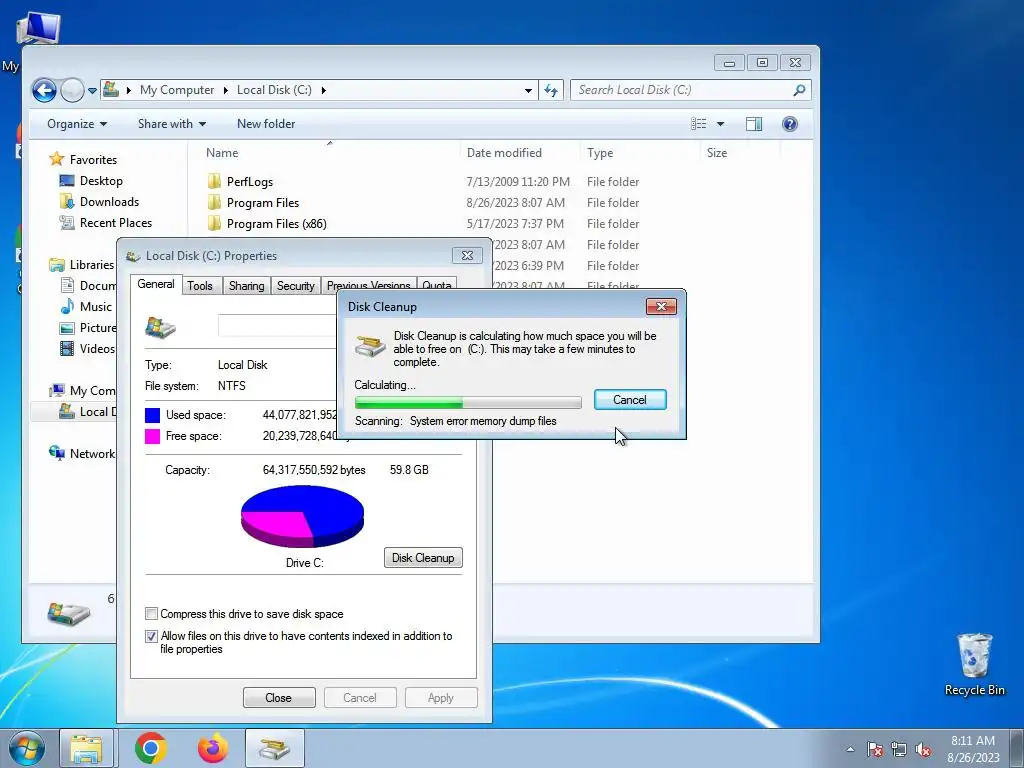
Task: Sort by the Name column header
Action: pyautogui.click(x=222, y=153)
